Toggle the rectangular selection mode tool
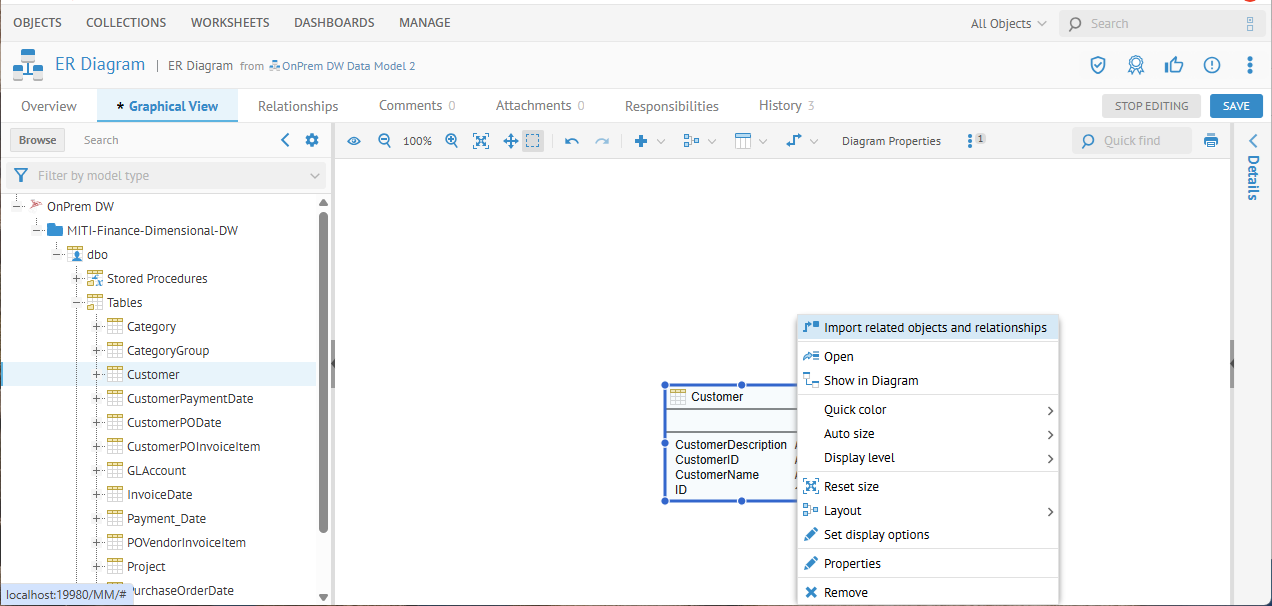 point(533,141)
